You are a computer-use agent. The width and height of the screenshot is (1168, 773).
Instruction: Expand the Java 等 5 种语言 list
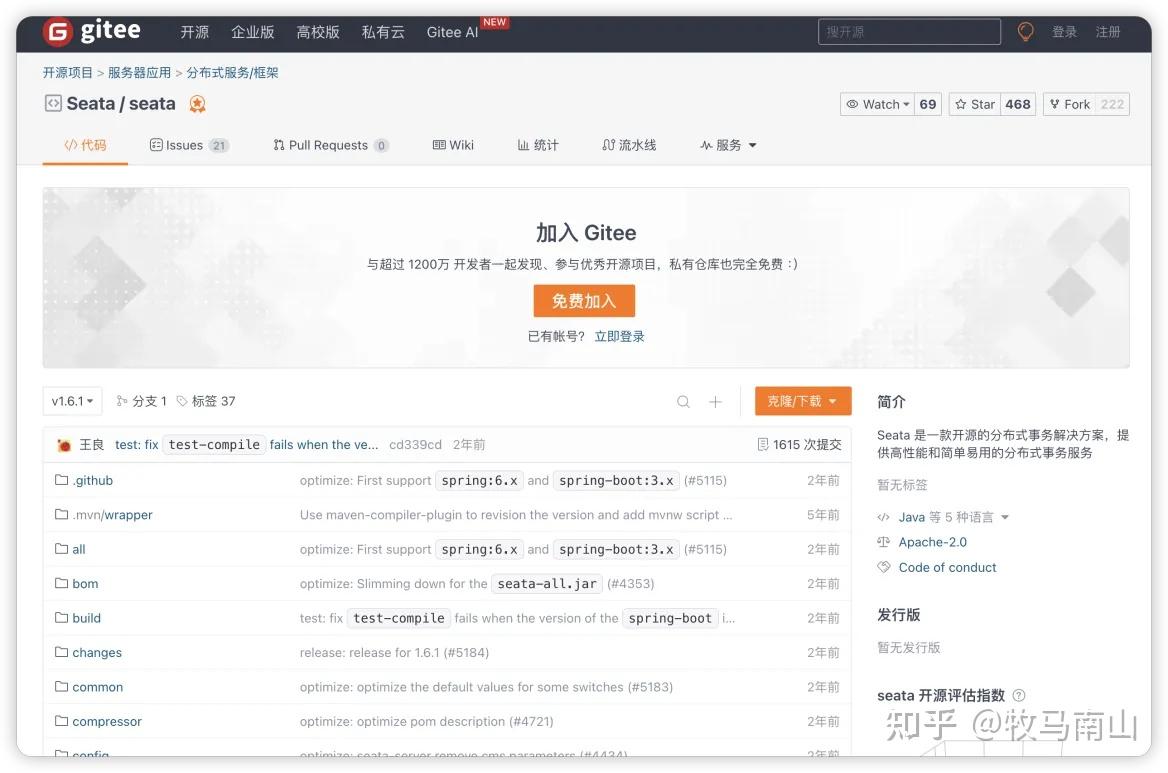953,517
